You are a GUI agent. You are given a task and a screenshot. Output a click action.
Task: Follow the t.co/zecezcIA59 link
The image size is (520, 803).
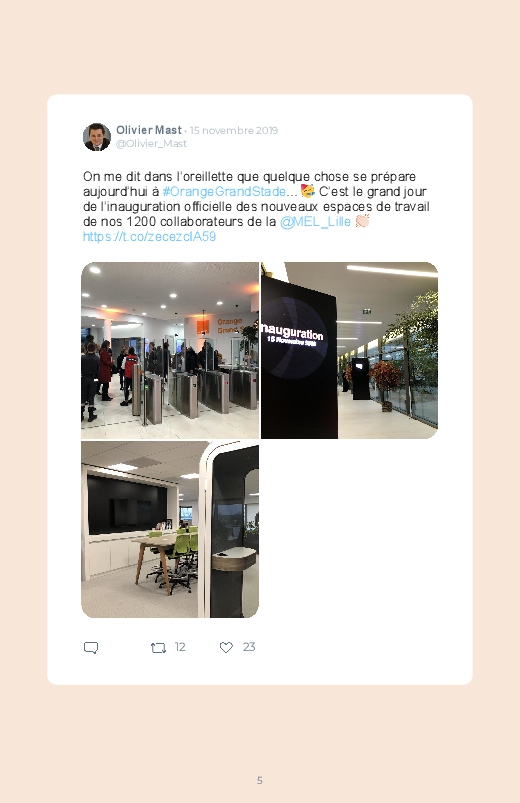point(150,237)
